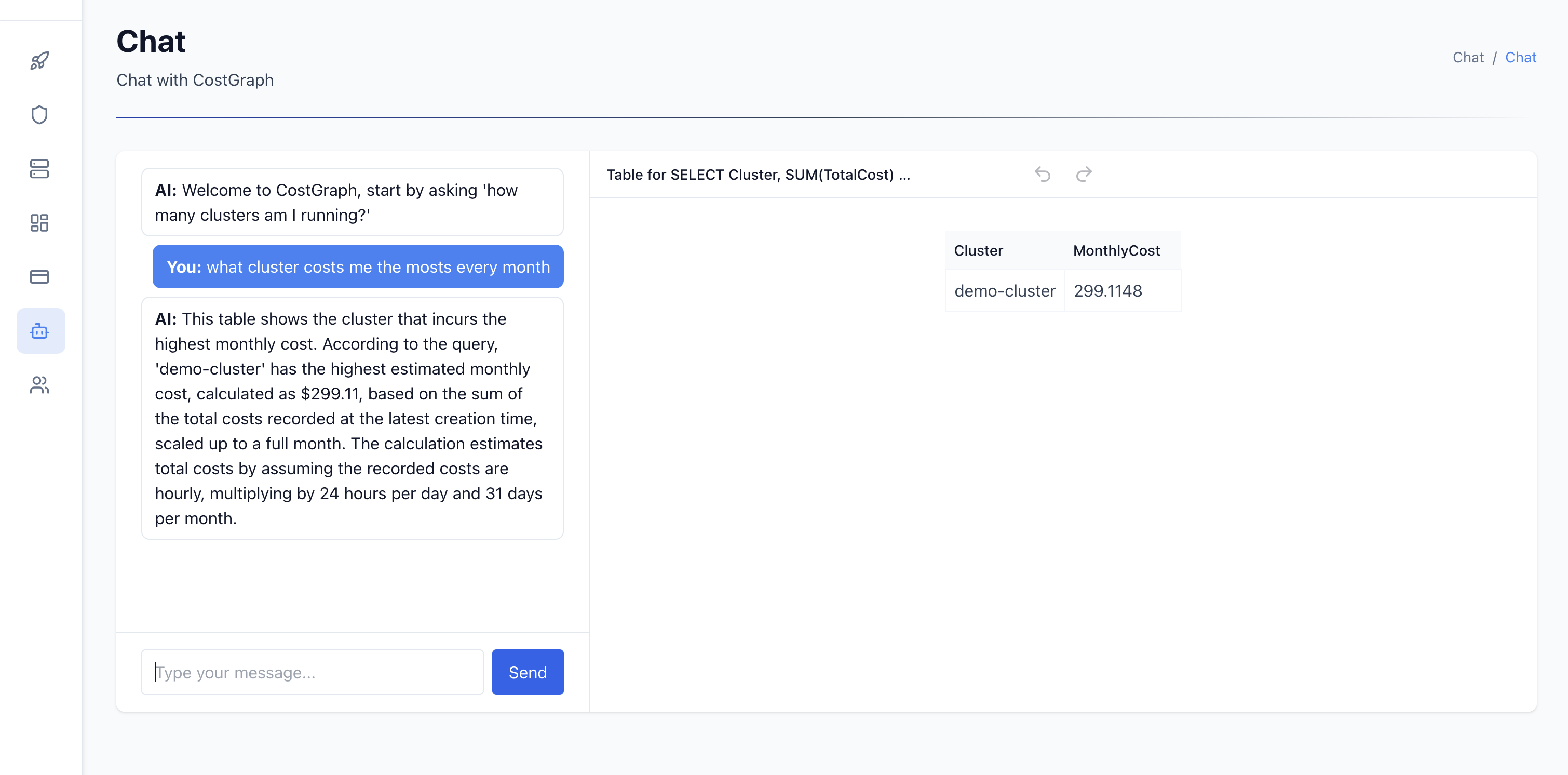Click the 'Table for SELECT Cluster' title
This screenshot has height=775, width=1568.
click(x=758, y=175)
